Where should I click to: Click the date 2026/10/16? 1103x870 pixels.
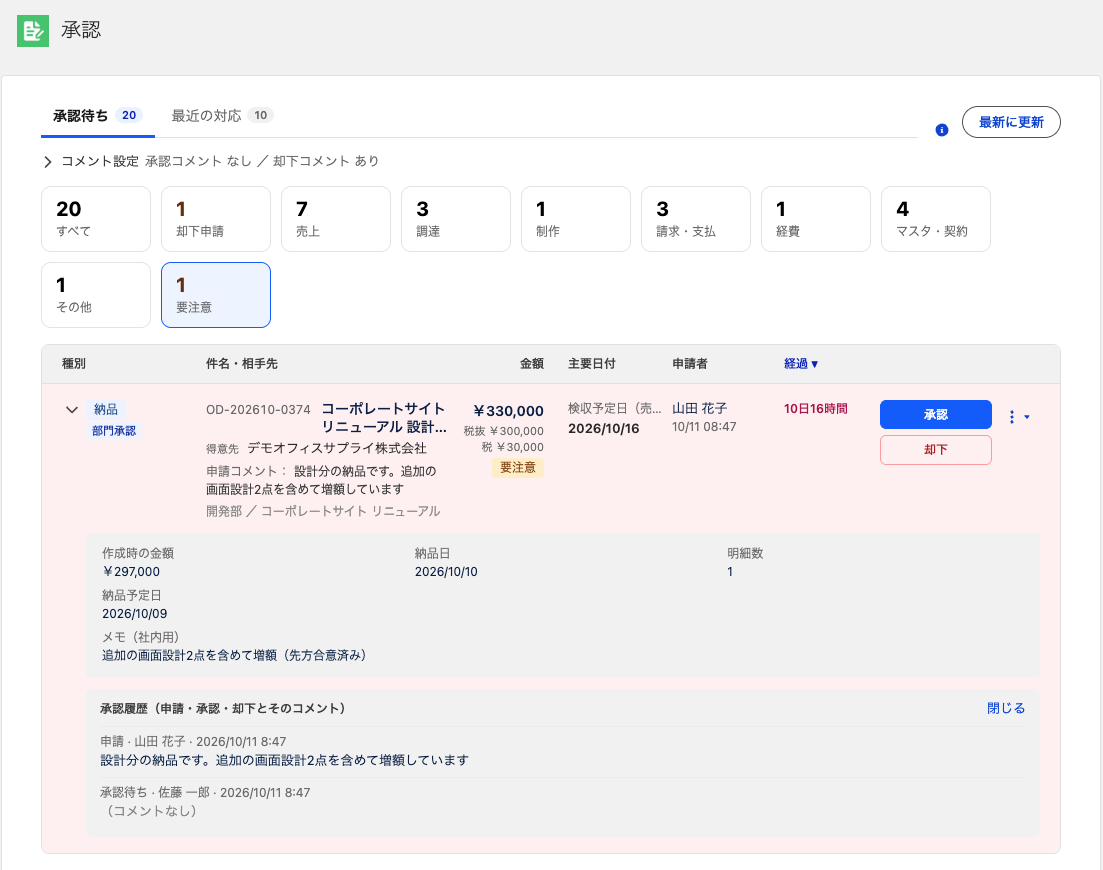(604, 428)
